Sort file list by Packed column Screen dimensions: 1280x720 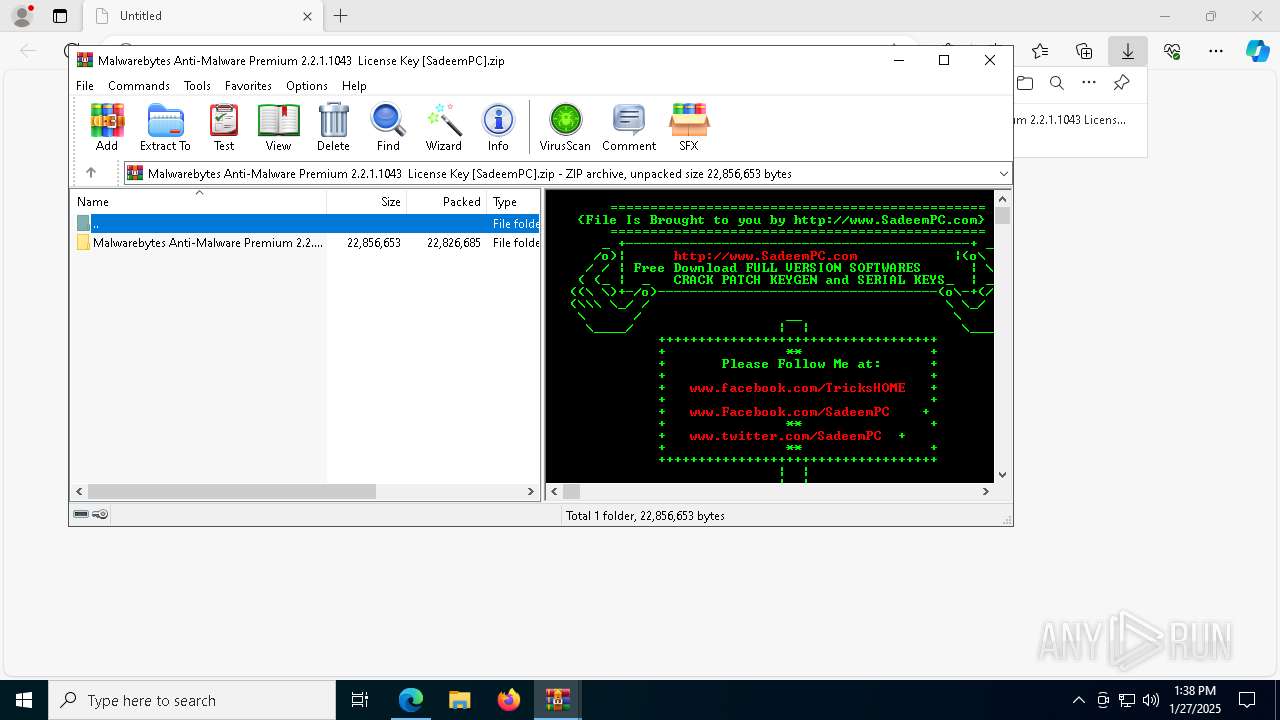[447, 201]
